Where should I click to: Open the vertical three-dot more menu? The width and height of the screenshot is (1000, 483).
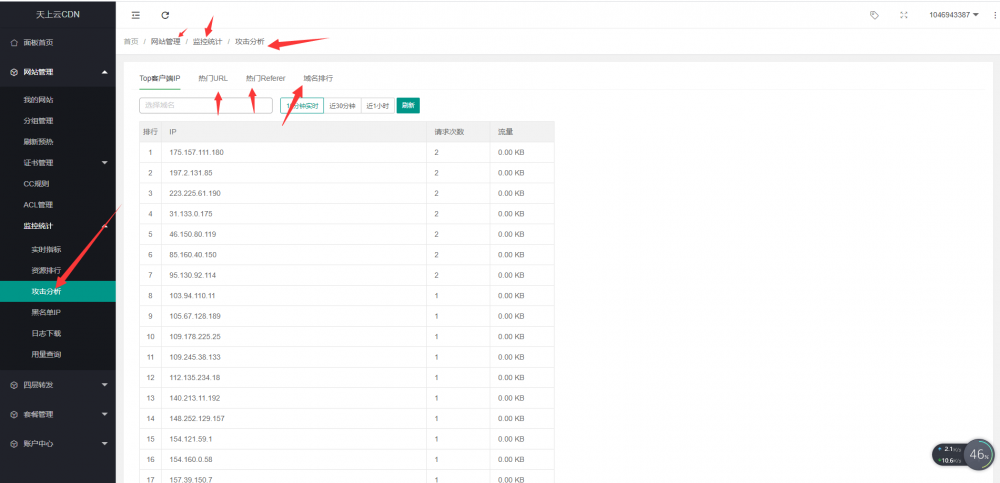click(x=990, y=15)
